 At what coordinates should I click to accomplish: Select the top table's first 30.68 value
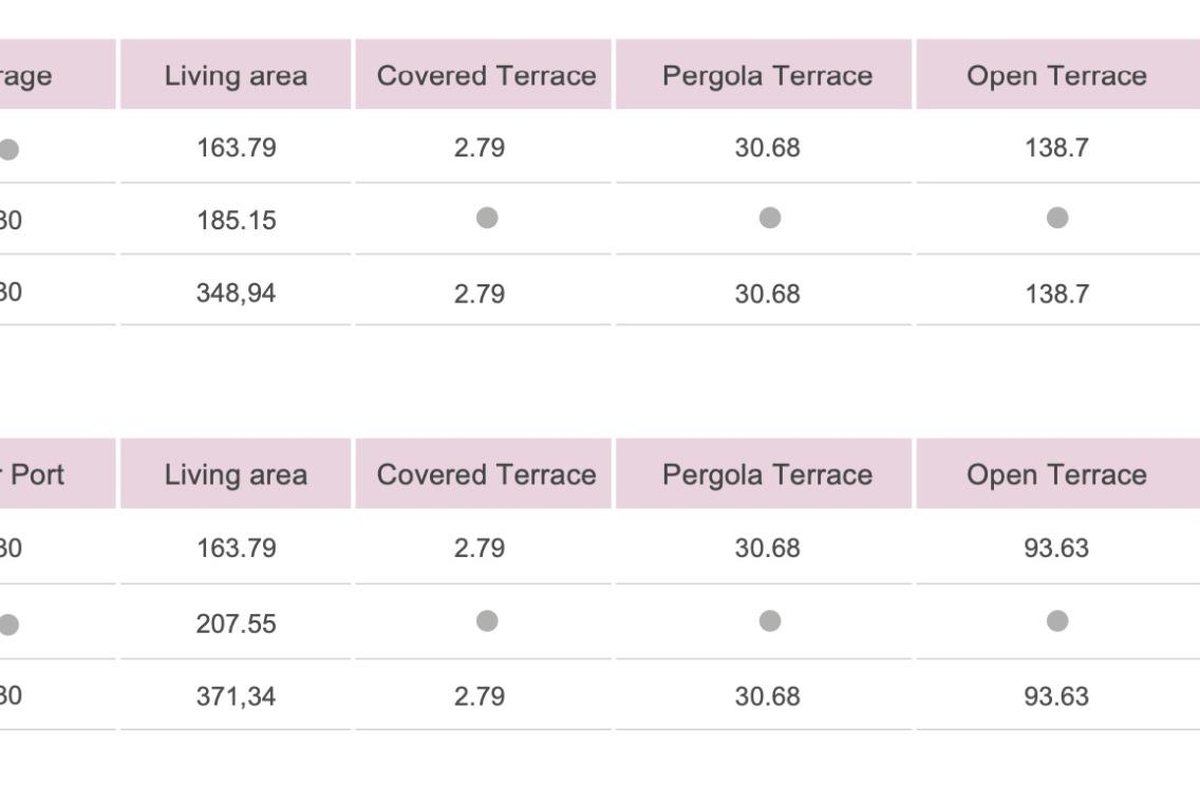(x=767, y=148)
